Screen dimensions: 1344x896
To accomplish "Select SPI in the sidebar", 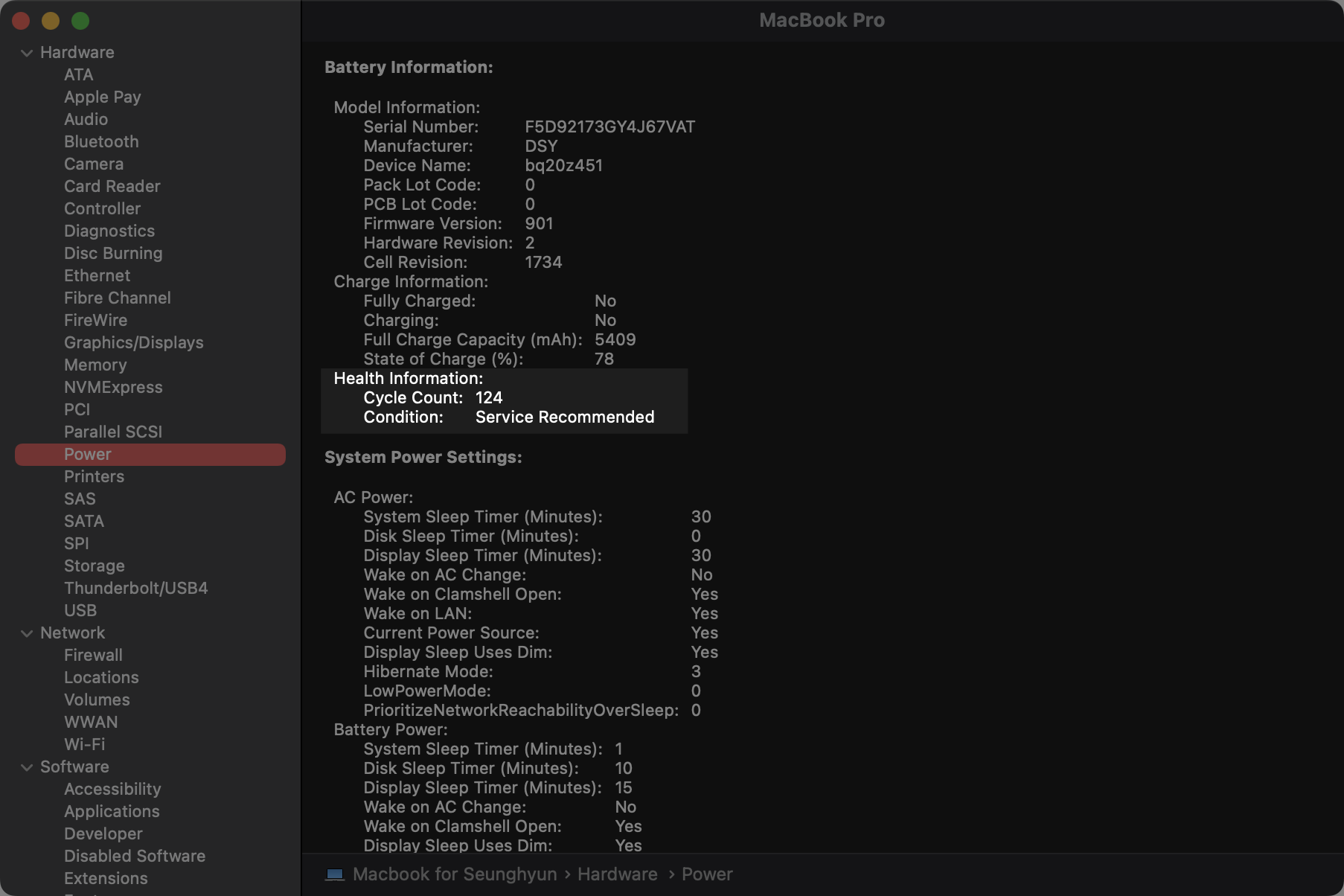I will pos(76,543).
